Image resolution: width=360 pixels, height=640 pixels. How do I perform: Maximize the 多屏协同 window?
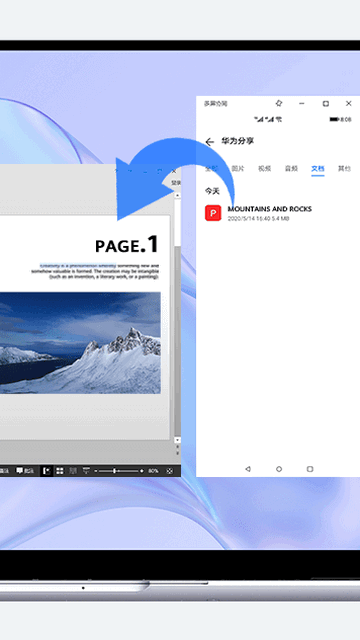point(325,104)
